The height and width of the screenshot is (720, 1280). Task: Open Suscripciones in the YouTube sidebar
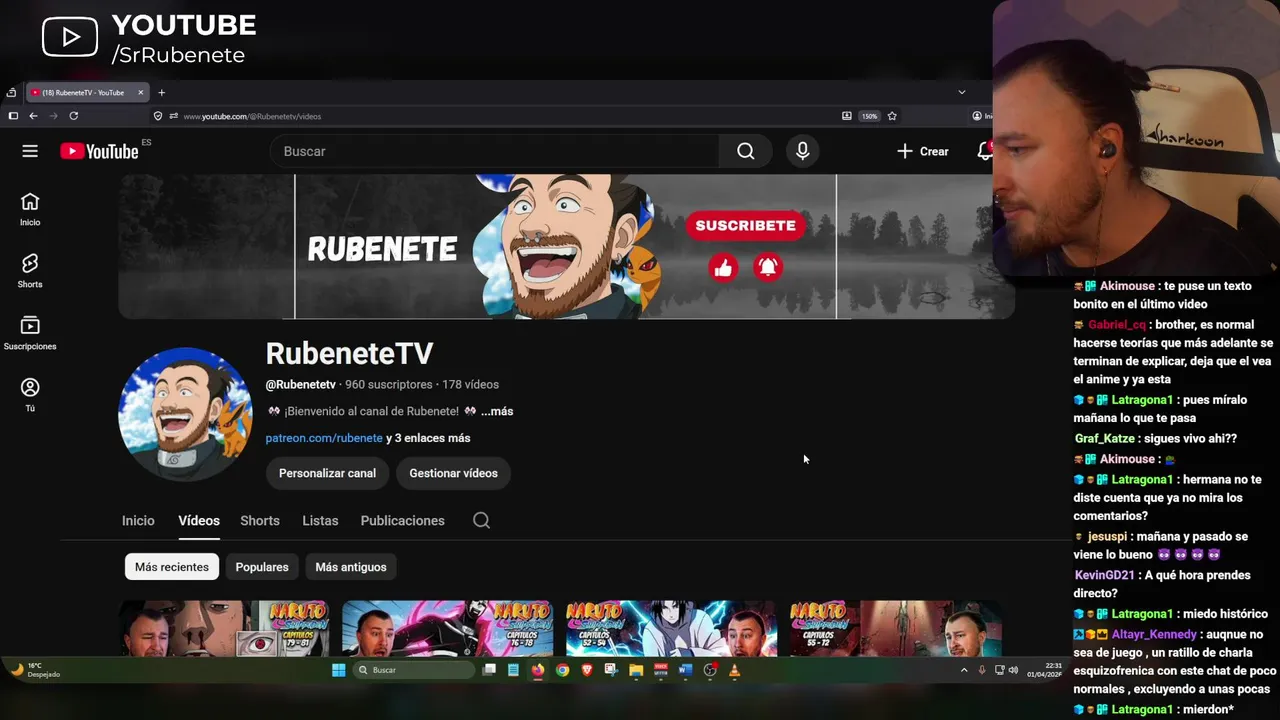pyautogui.click(x=30, y=333)
